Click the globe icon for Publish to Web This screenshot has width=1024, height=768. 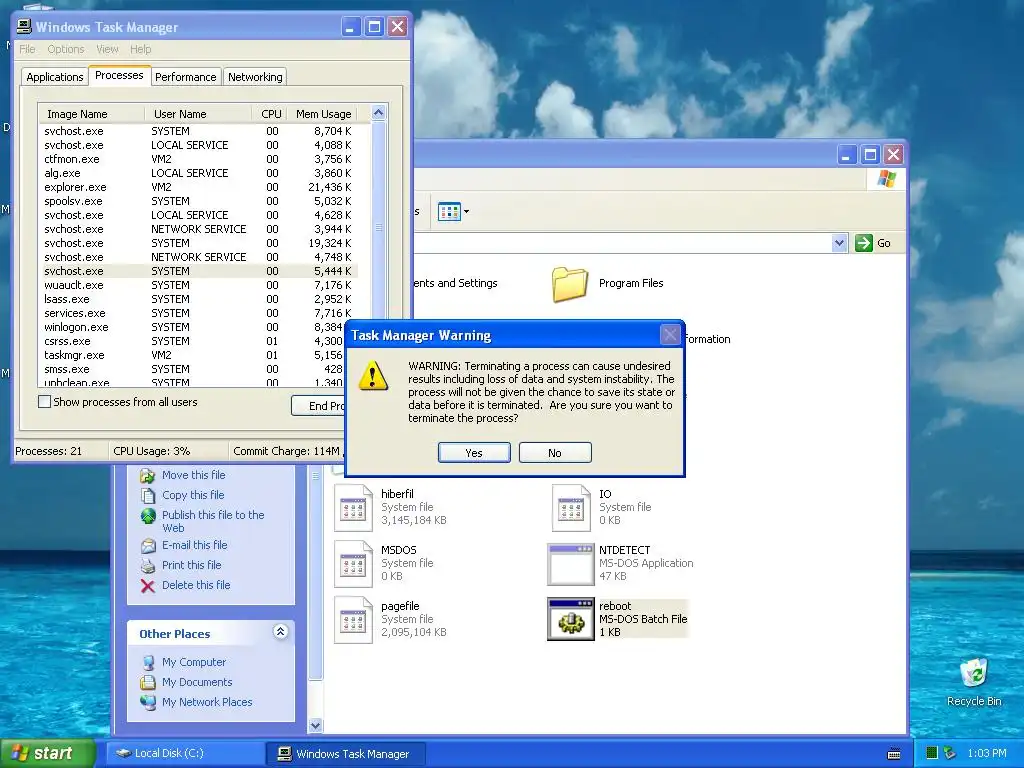(x=148, y=516)
